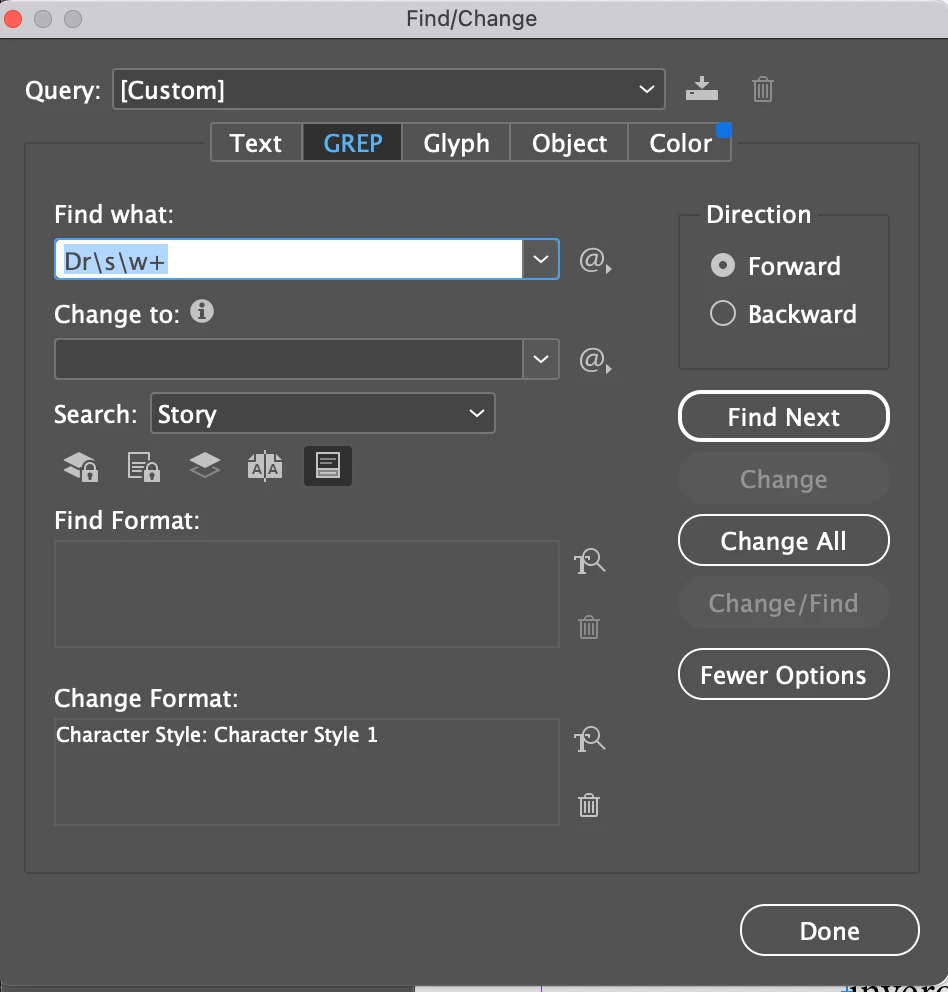The height and width of the screenshot is (992, 948).
Task: Open special characters menu for Change to
Action: point(595,360)
